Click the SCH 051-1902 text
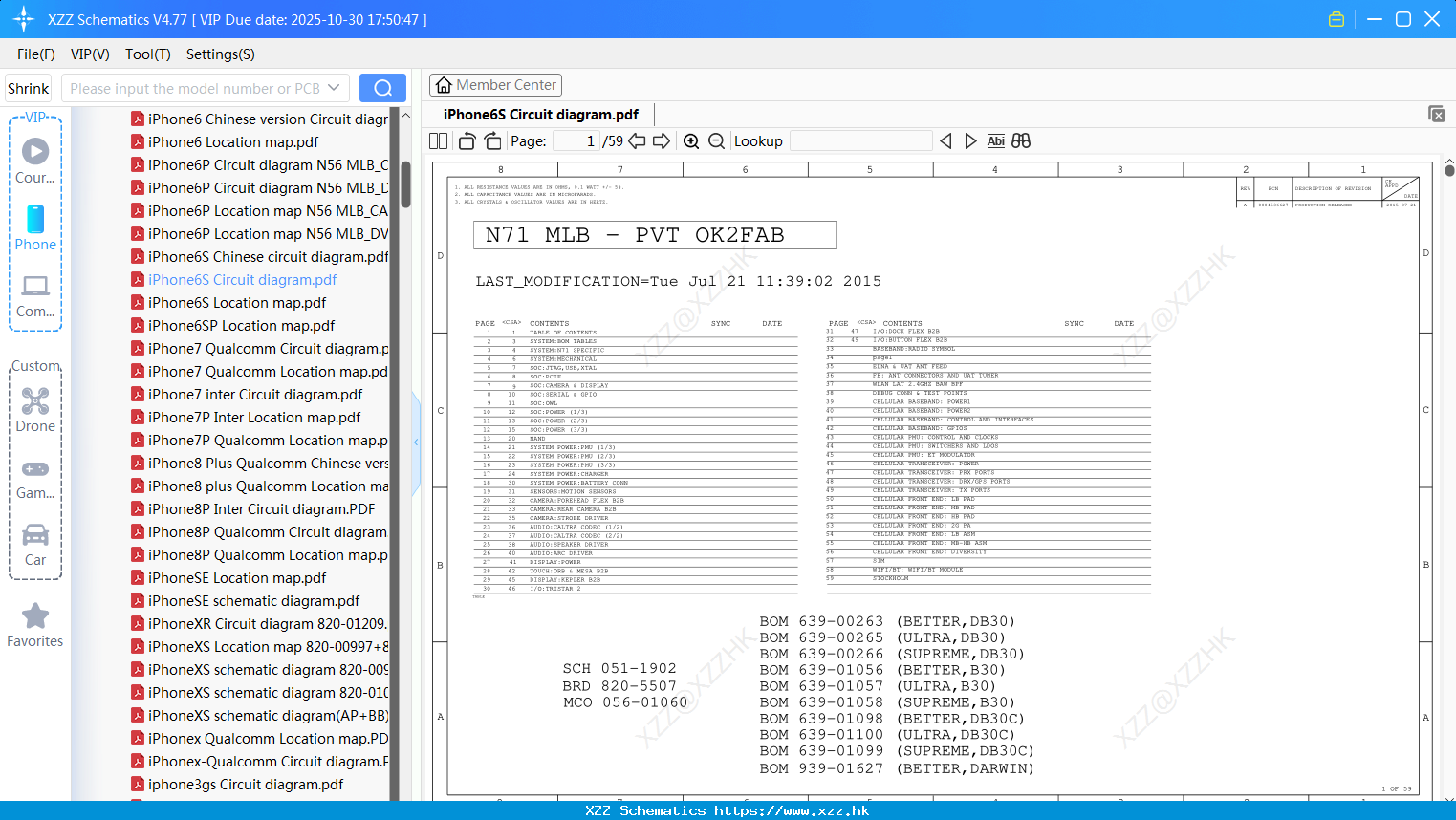1456x820 pixels. point(619,669)
